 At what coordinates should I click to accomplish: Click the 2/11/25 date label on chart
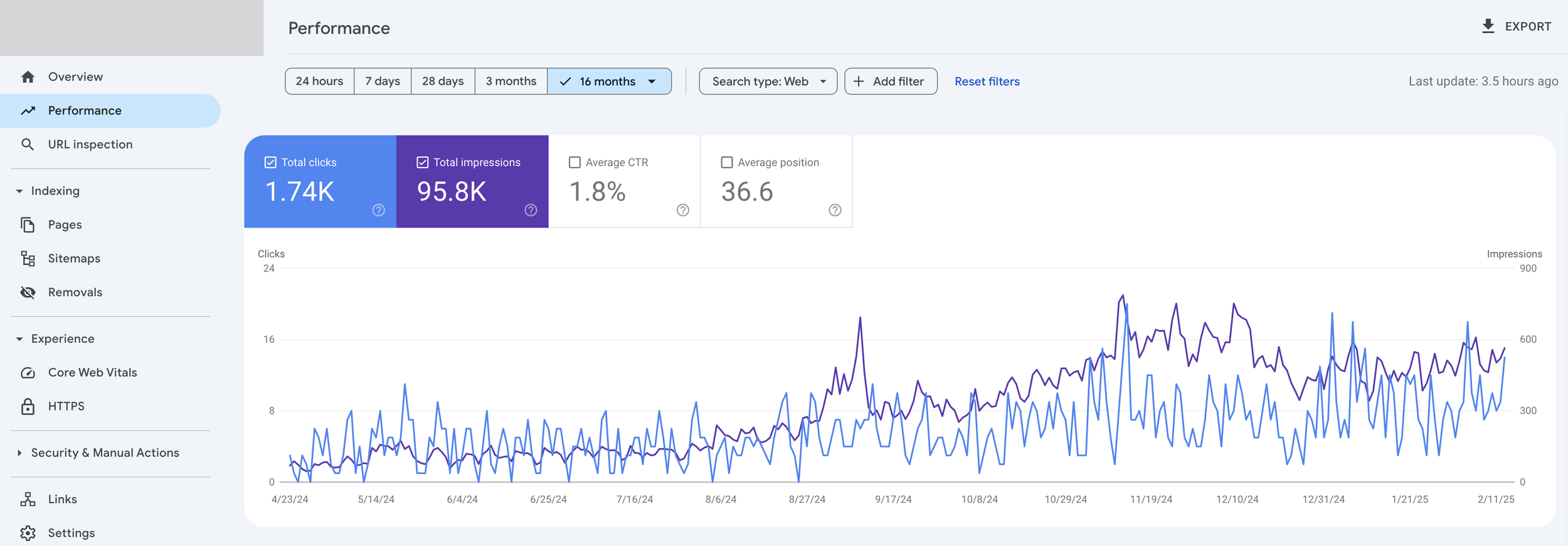point(1496,500)
